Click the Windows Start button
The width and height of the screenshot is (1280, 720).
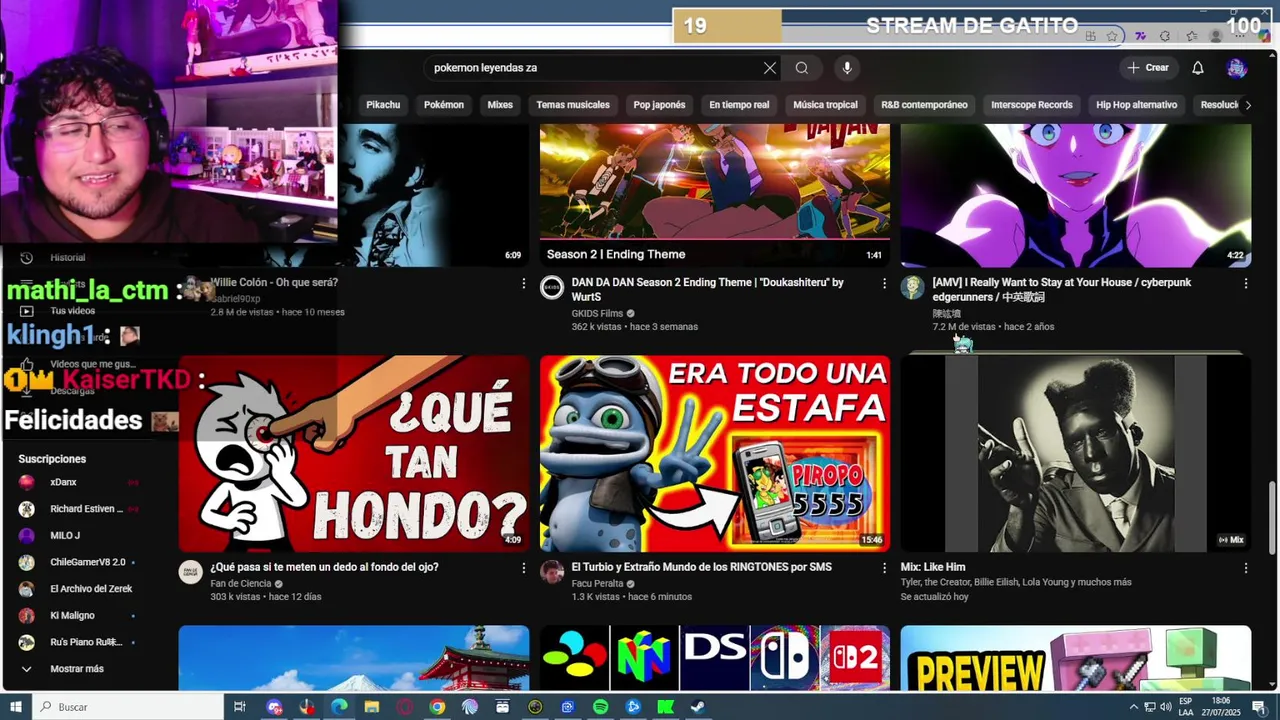(x=15, y=707)
